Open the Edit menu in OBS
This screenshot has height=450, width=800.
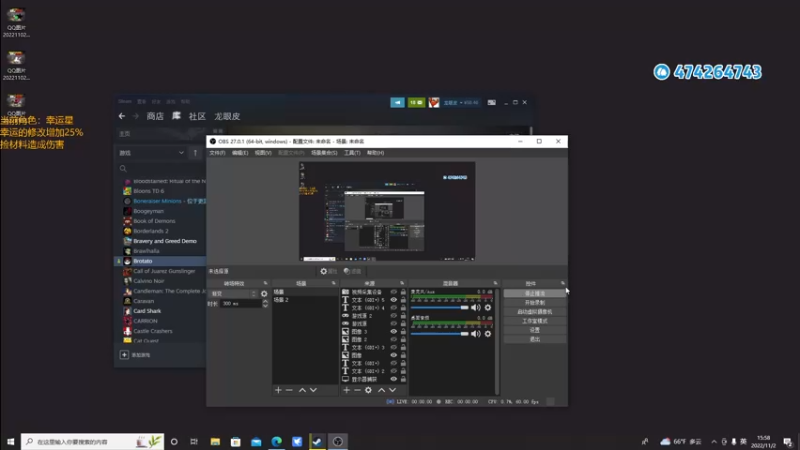point(240,153)
